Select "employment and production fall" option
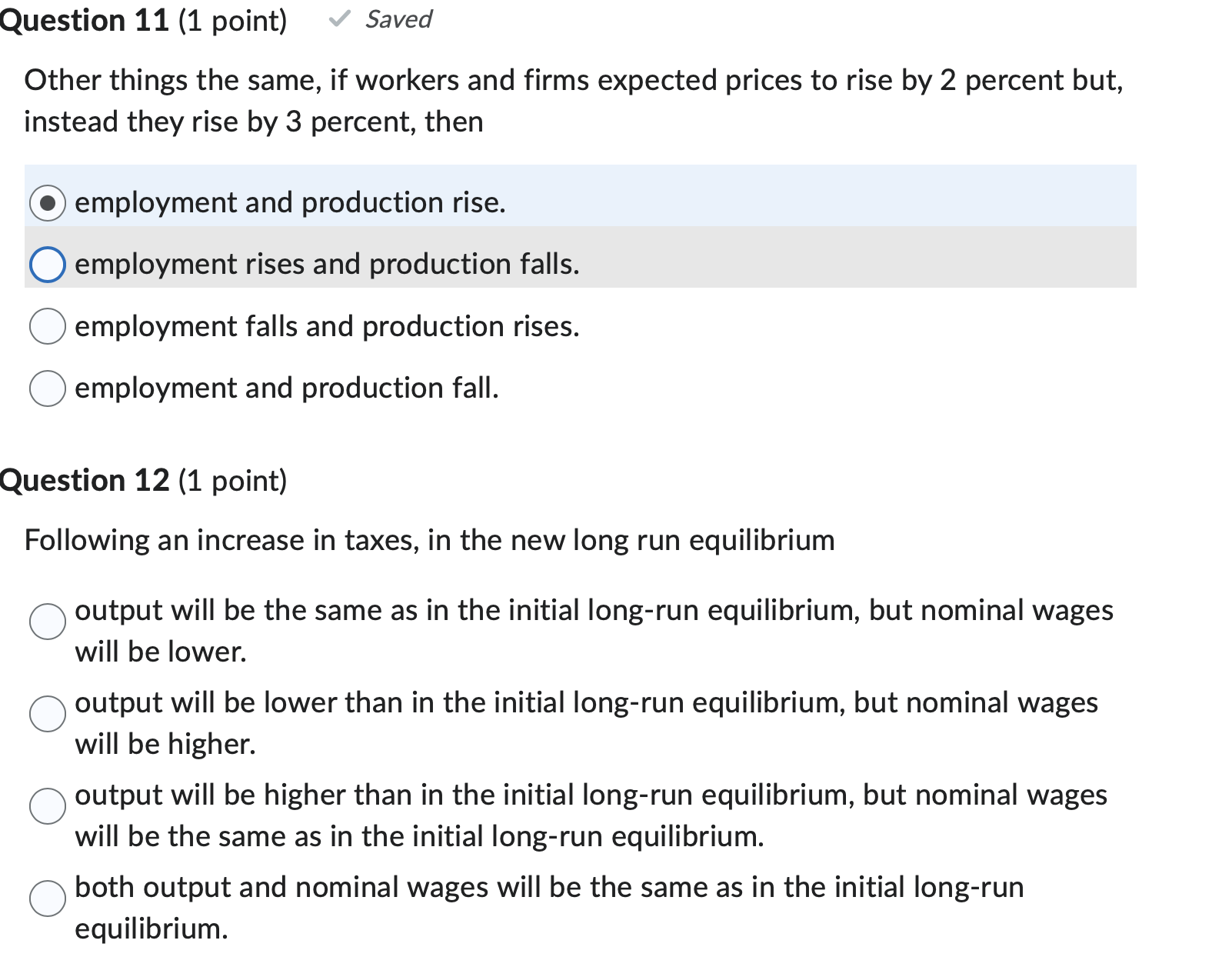Viewport: 1232px width, 977px height. pyautogui.click(x=48, y=388)
